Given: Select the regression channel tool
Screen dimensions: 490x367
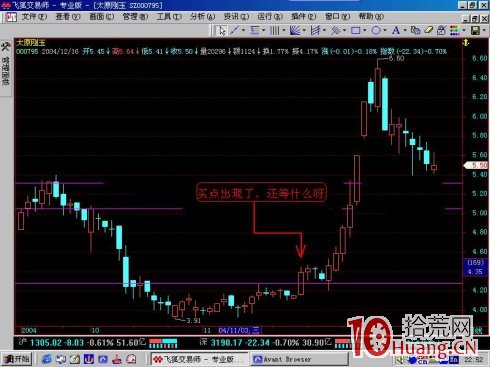Looking at the screenshot, I should tap(315, 30).
